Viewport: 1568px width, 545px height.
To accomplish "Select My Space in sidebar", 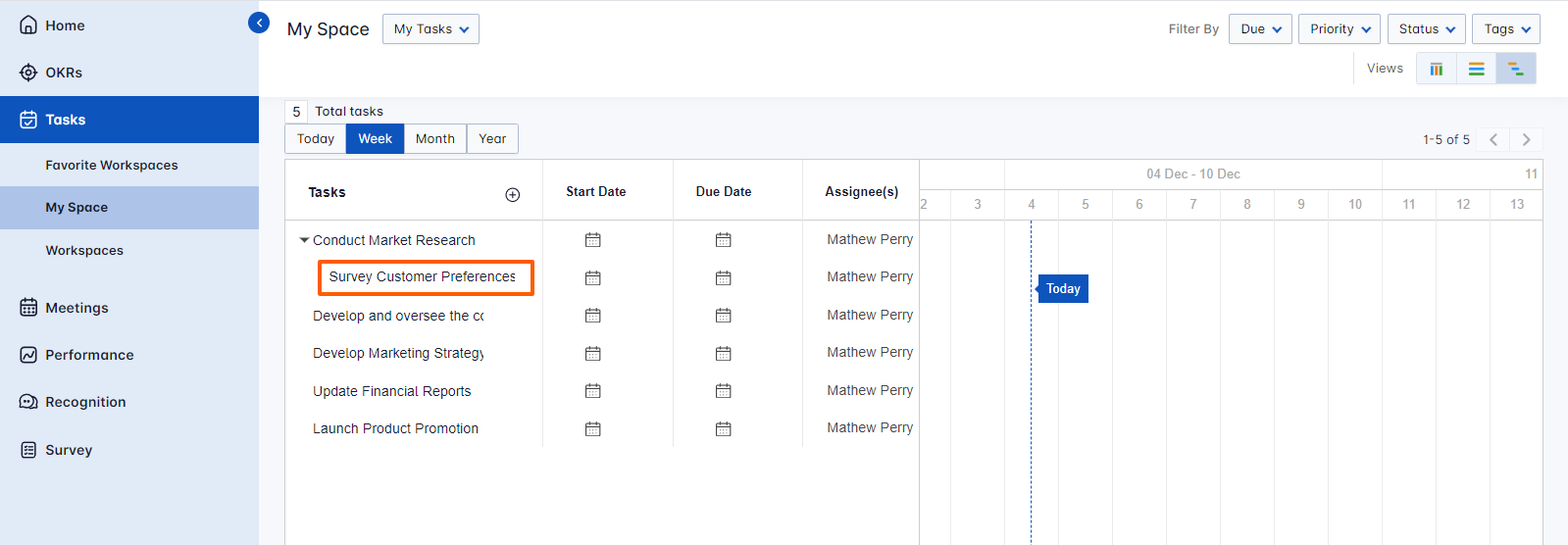I will coord(129,208).
